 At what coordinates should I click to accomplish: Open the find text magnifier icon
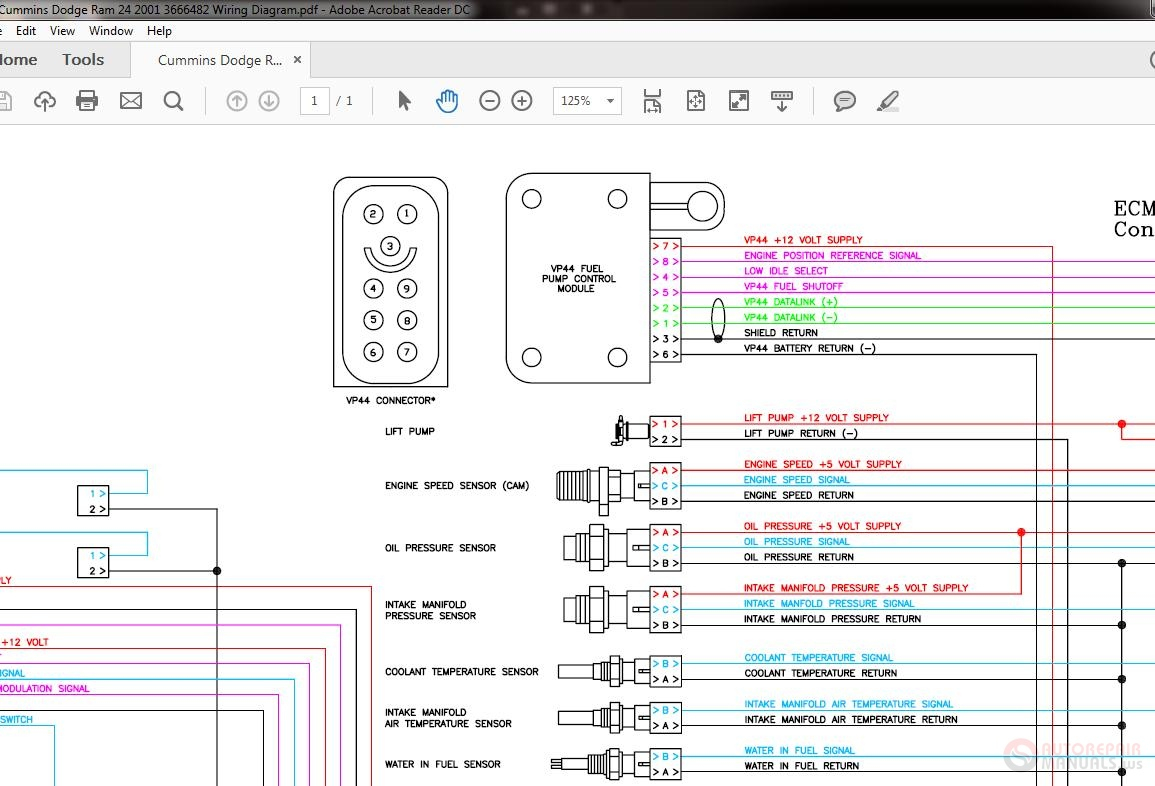174,101
